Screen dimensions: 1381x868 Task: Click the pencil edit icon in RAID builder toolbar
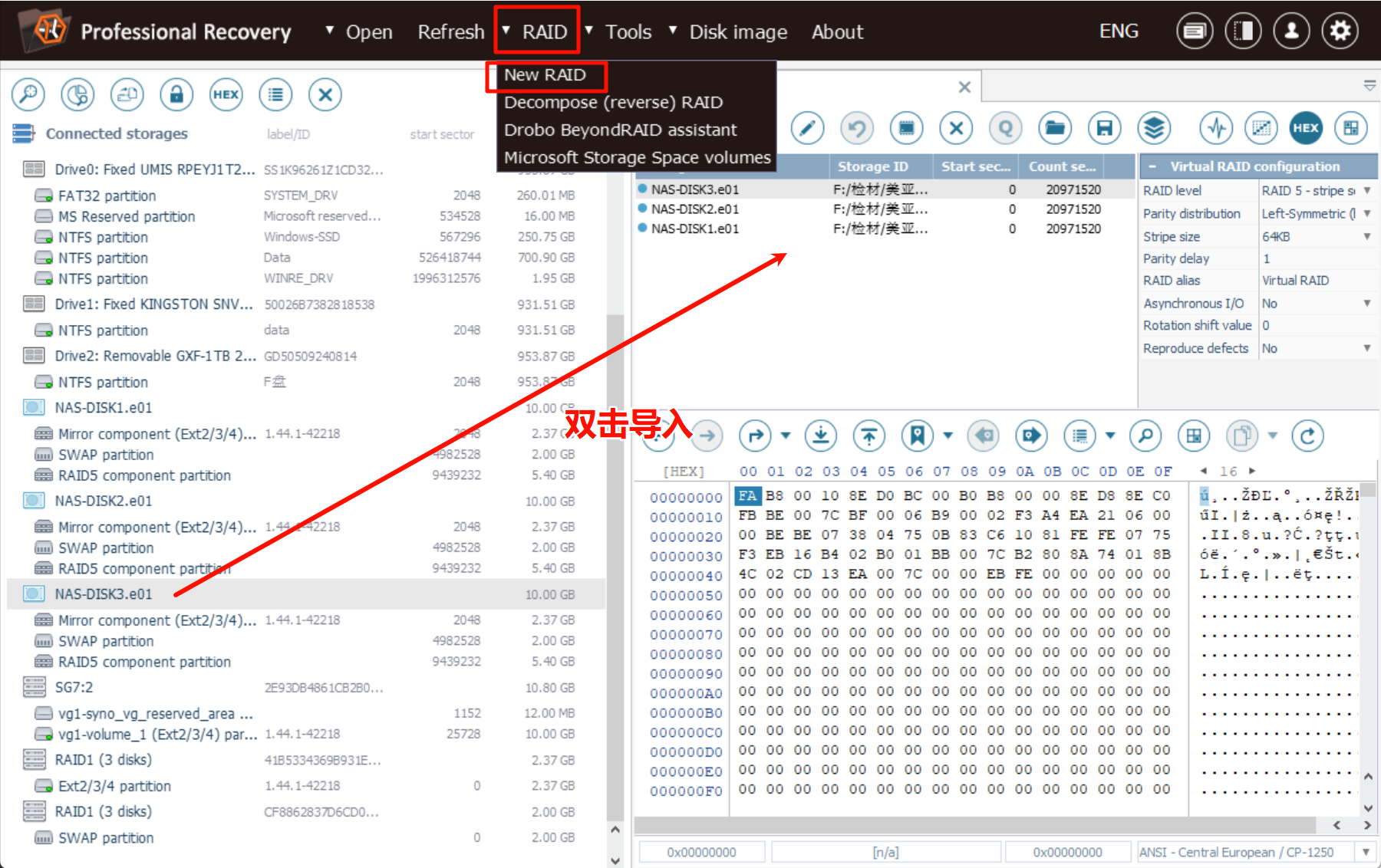(807, 128)
